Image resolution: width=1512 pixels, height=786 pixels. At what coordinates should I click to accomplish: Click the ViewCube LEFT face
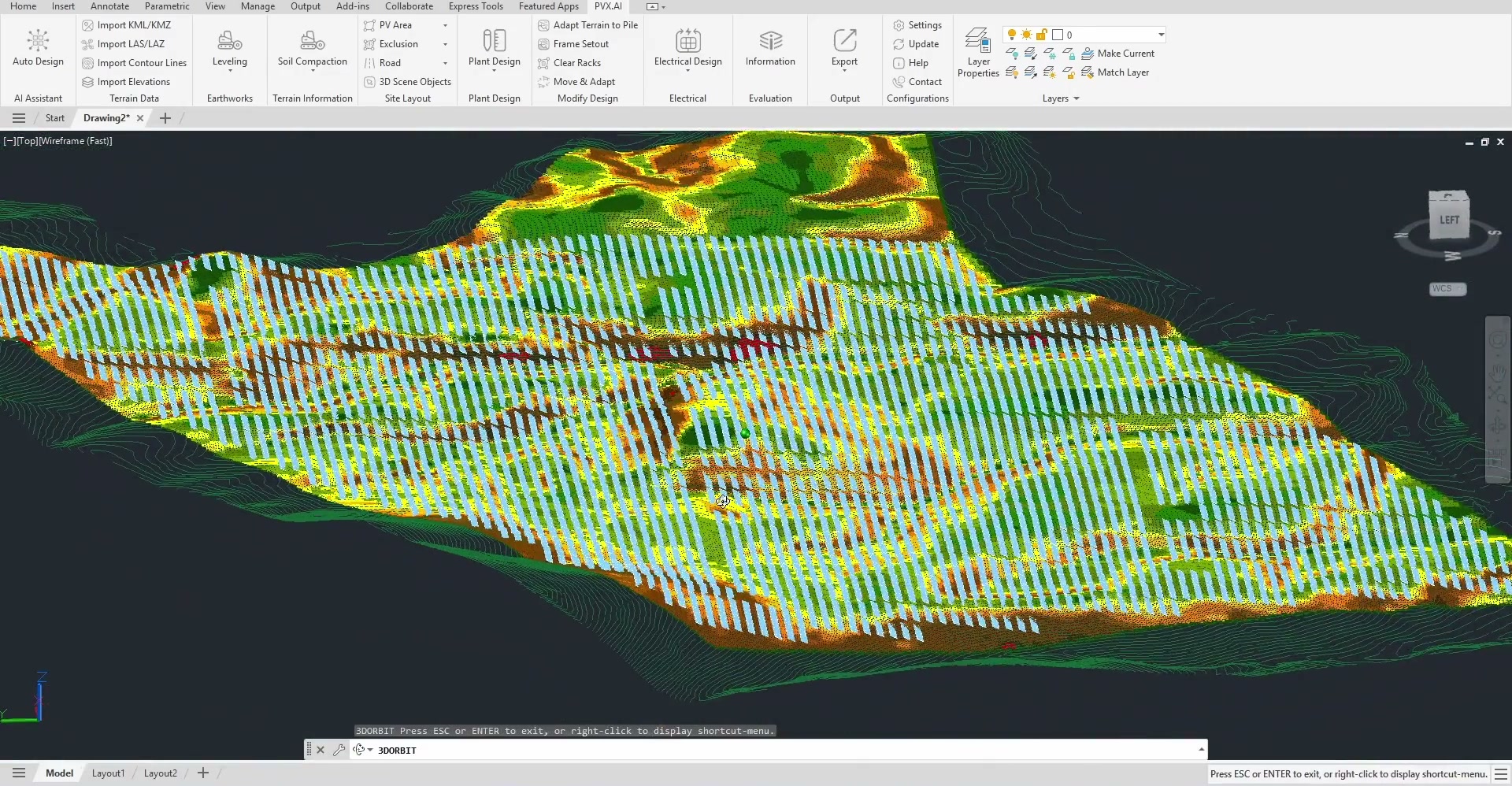pos(1449,219)
